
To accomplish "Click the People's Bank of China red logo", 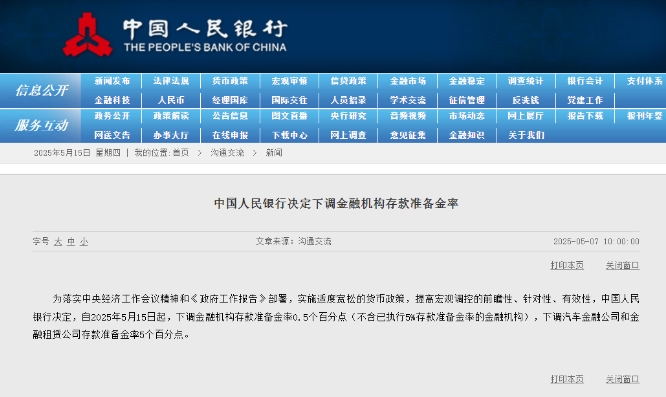I will 87,34.
